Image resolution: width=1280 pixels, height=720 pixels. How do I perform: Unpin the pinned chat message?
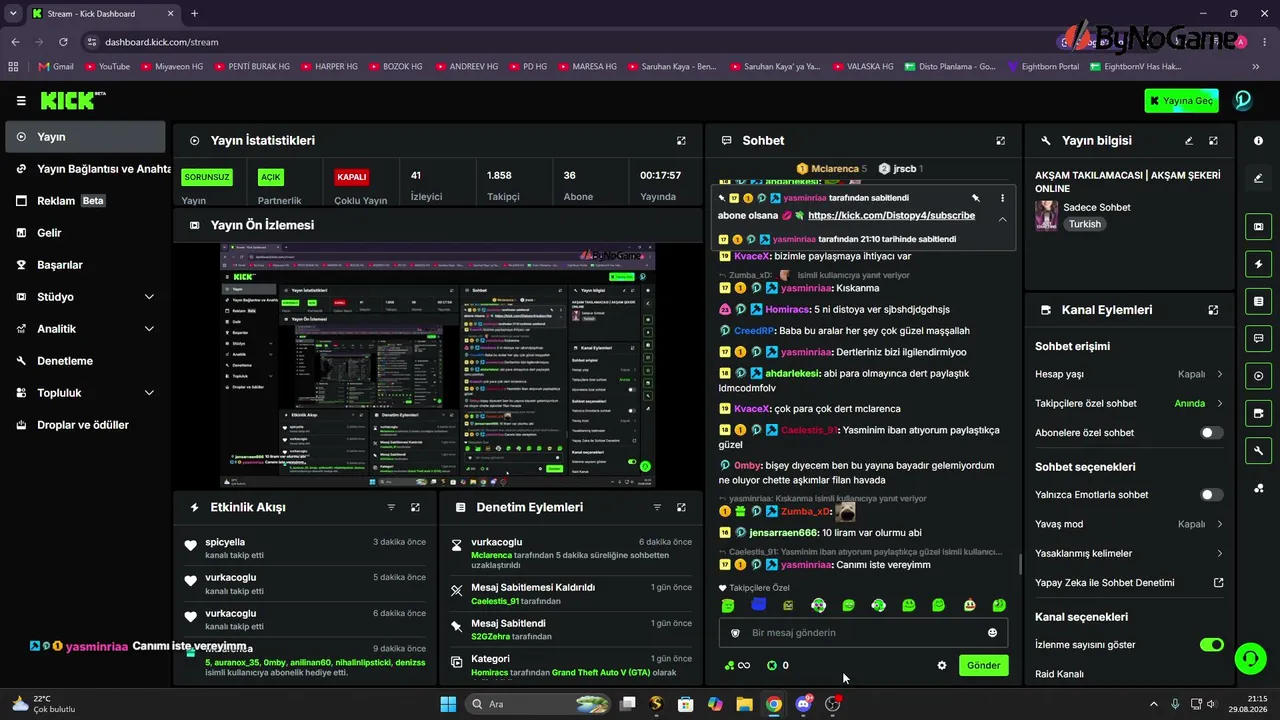pos(976,198)
